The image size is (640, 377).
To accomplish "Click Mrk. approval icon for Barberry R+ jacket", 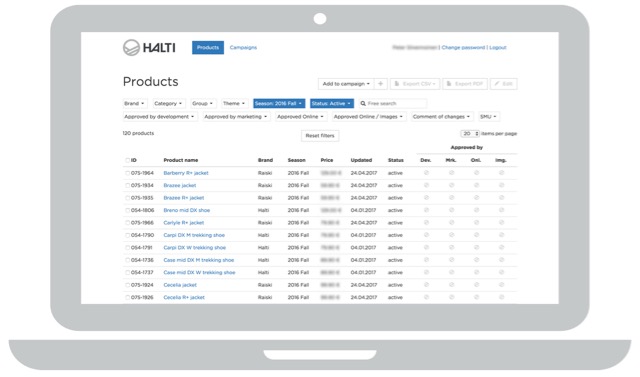I will point(451,173).
